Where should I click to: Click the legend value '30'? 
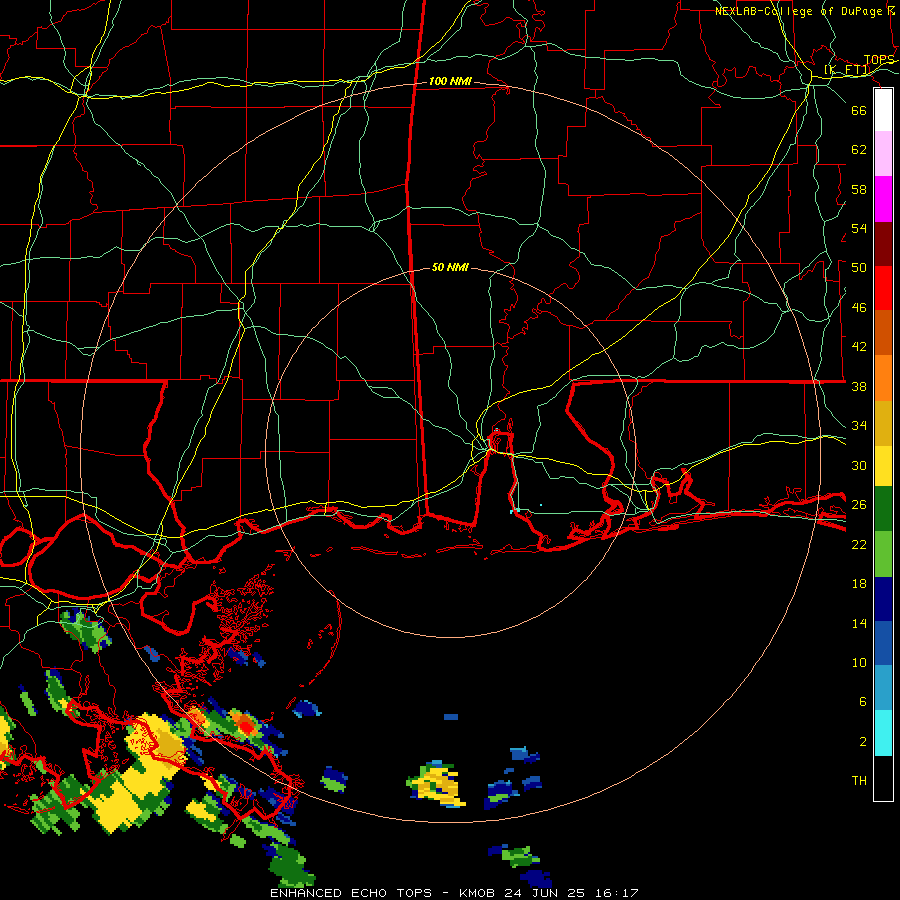pos(859,465)
